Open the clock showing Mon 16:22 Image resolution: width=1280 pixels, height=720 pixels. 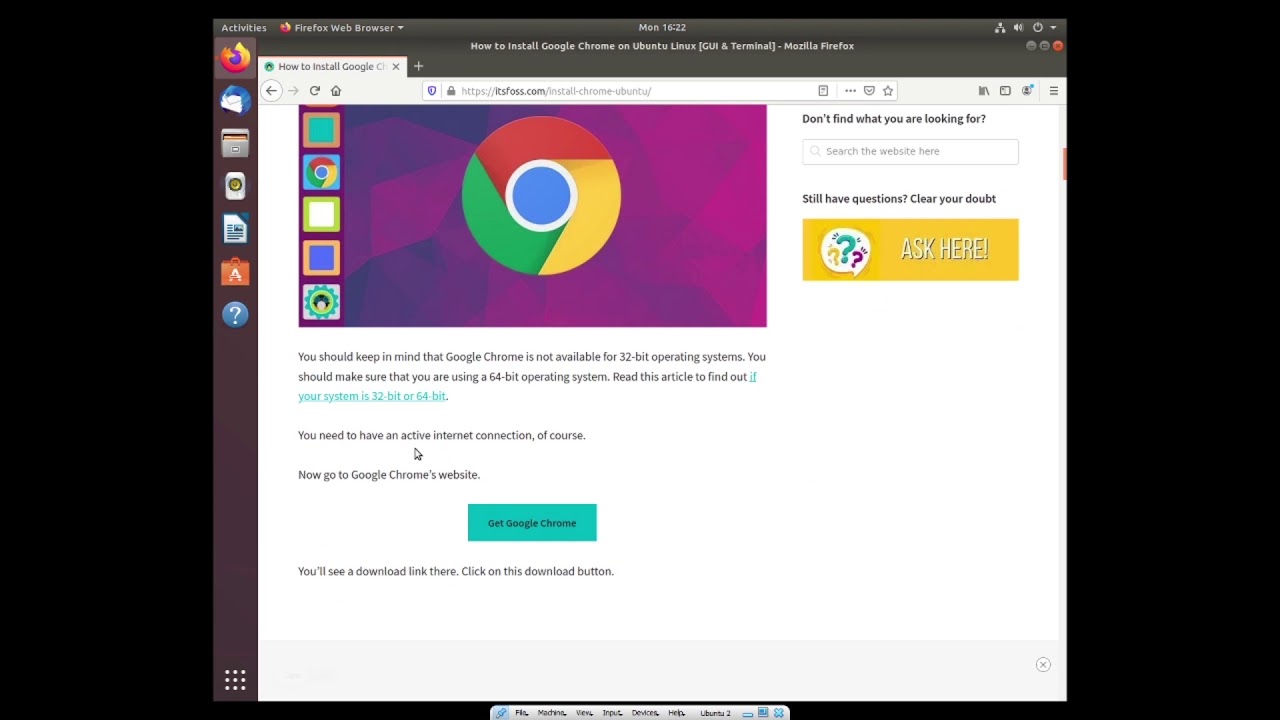pos(662,28)
